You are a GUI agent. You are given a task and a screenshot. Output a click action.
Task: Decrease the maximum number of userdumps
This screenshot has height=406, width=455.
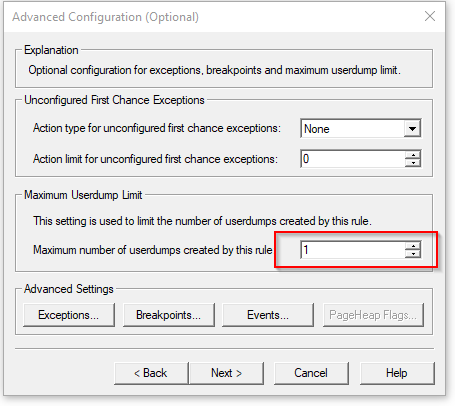413,254
